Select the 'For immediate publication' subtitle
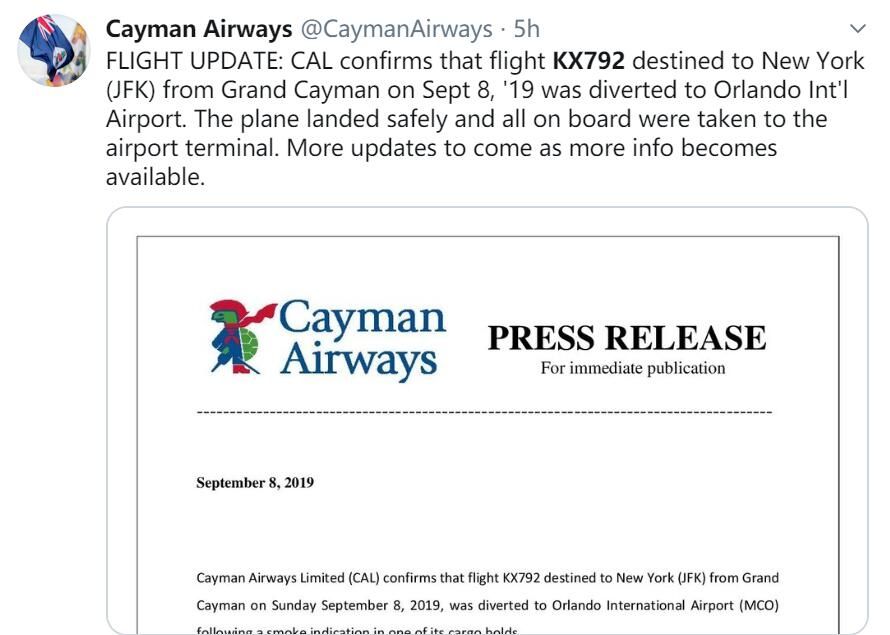Image resolution: width=890 pixels, height=635 pixels. tap(632, 368)
